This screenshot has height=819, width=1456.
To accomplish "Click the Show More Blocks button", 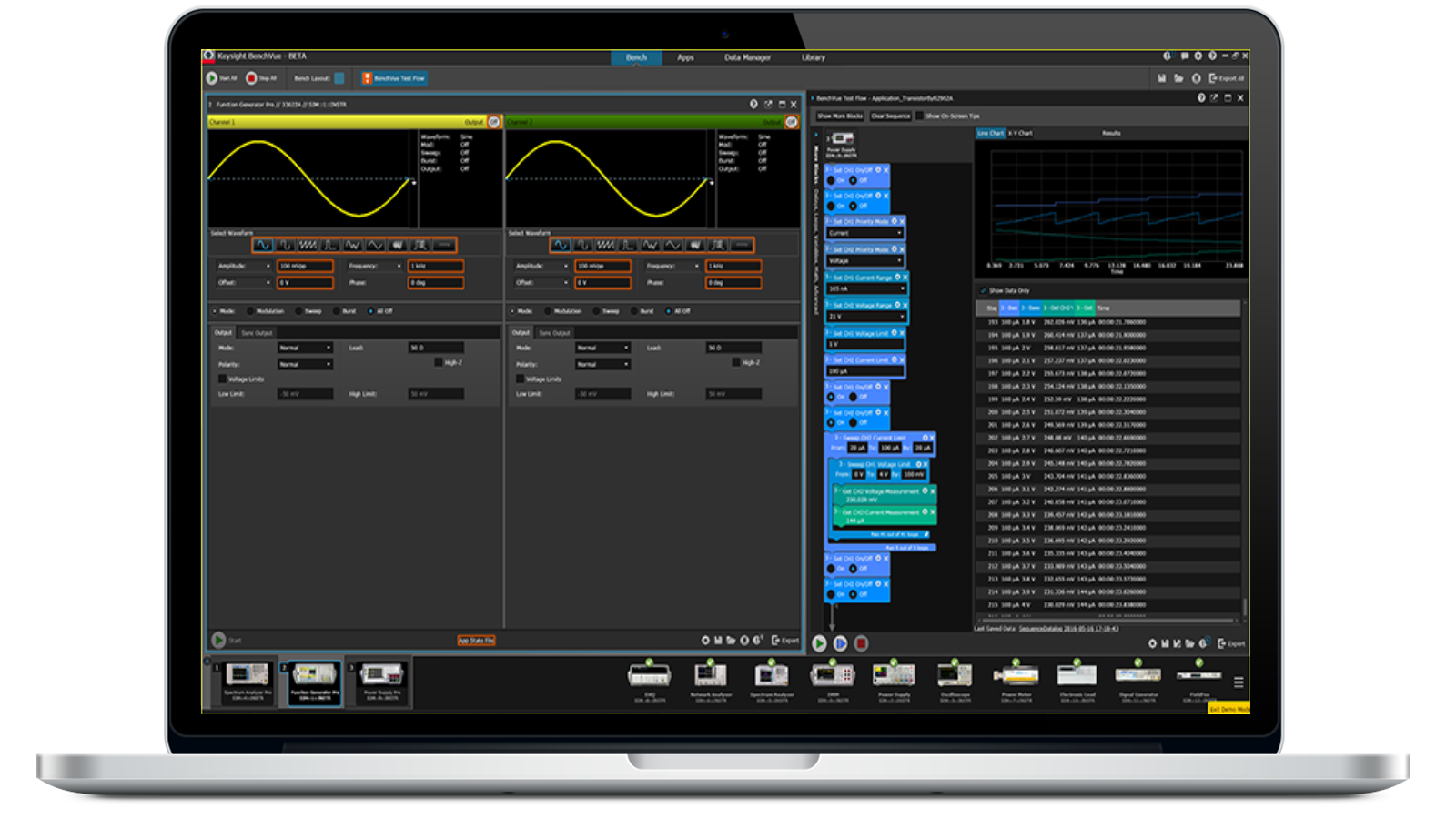I will click(x=839, y=116).
